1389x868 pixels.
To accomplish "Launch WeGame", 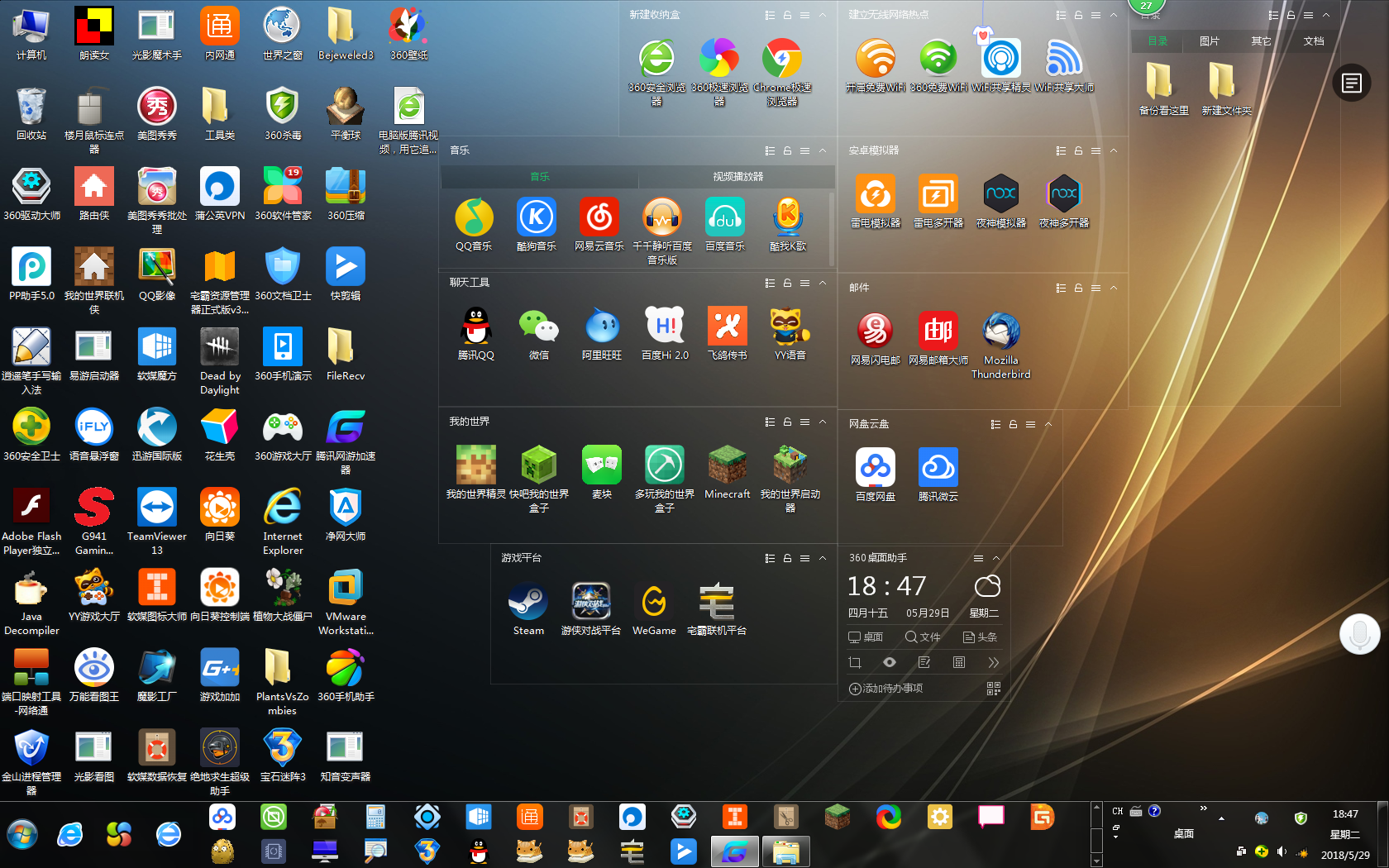I will pos(654,601).
